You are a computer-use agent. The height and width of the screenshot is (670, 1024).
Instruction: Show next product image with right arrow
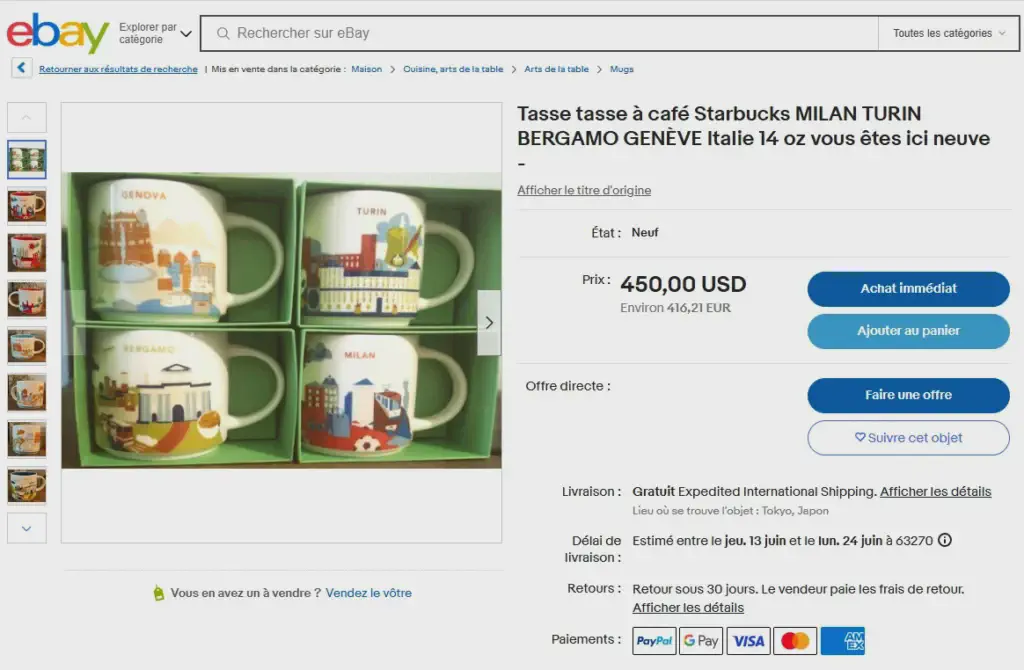[x=489, y=323]
